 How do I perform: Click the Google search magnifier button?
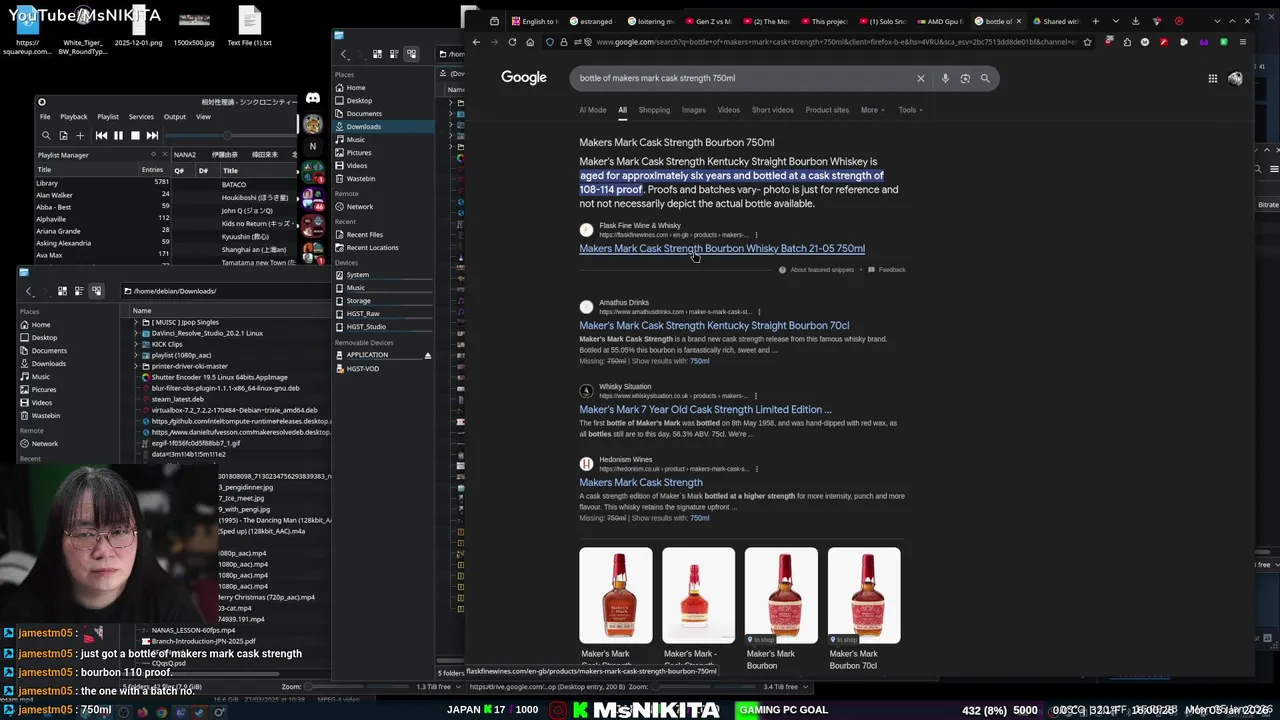(x=985, y=78)
